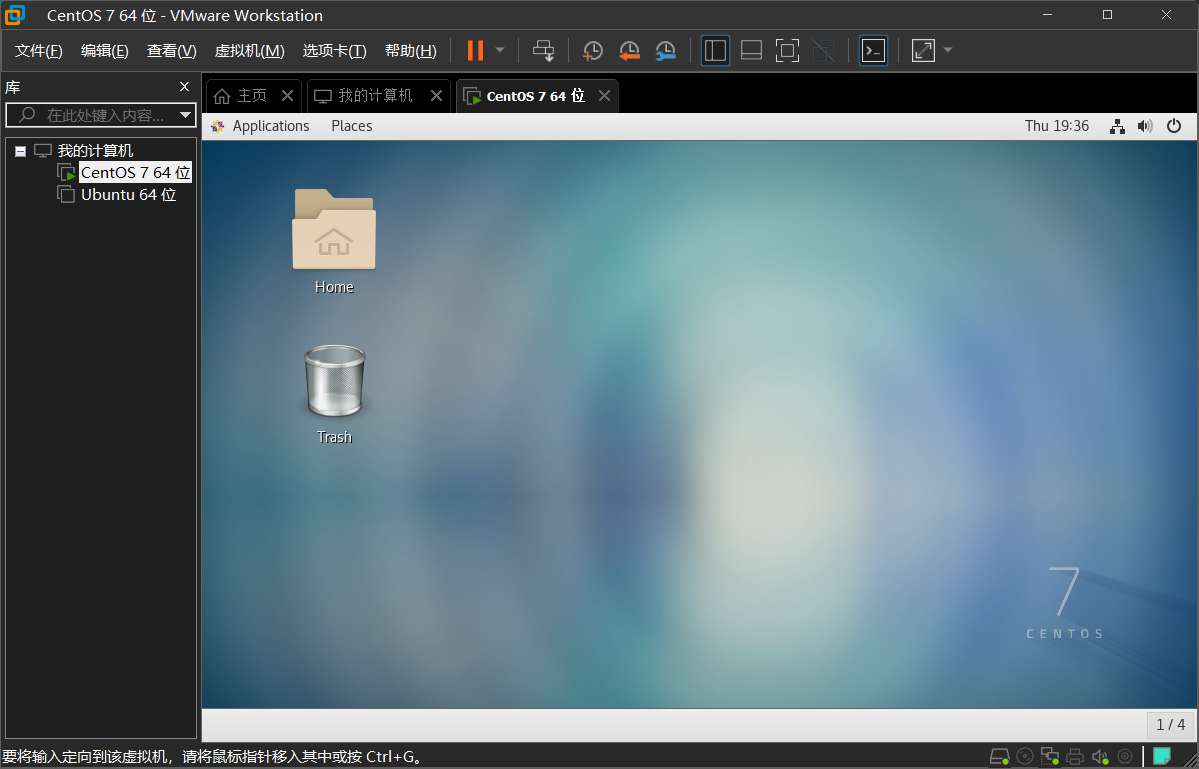Toggle the thumbnail bar view

[x=752, y=50]
